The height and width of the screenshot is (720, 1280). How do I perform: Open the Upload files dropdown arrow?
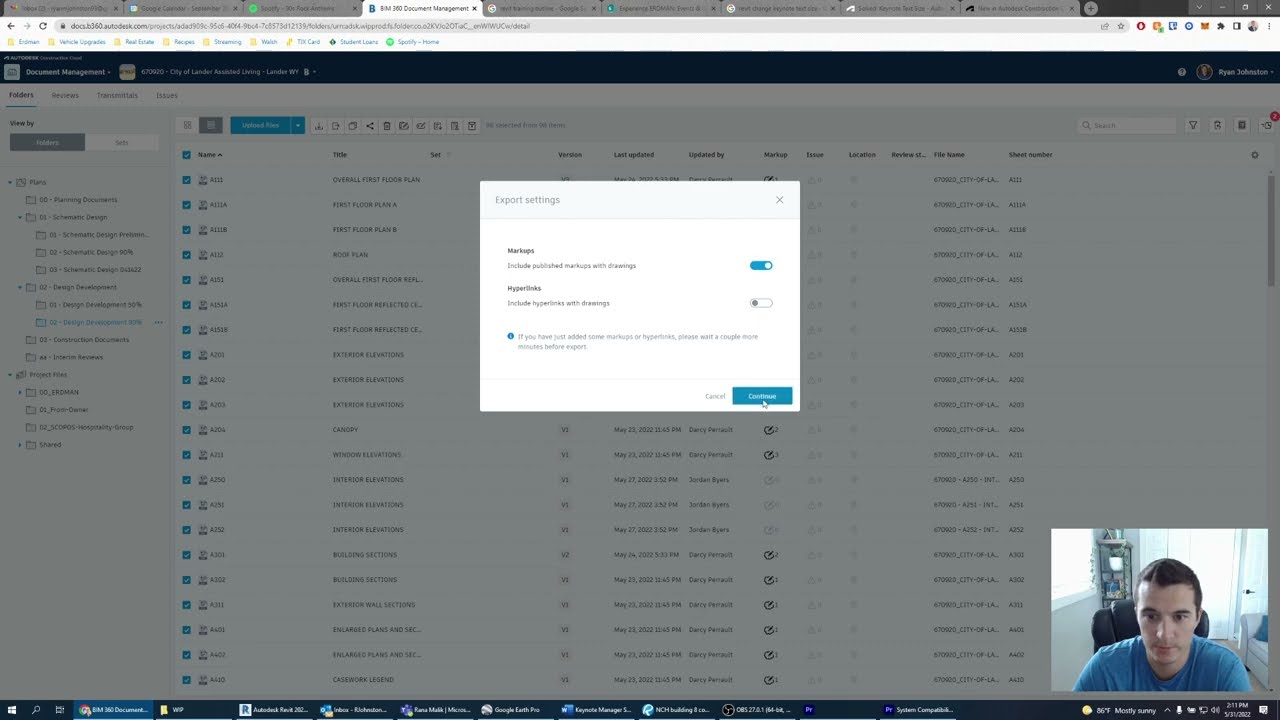[297, 125]
